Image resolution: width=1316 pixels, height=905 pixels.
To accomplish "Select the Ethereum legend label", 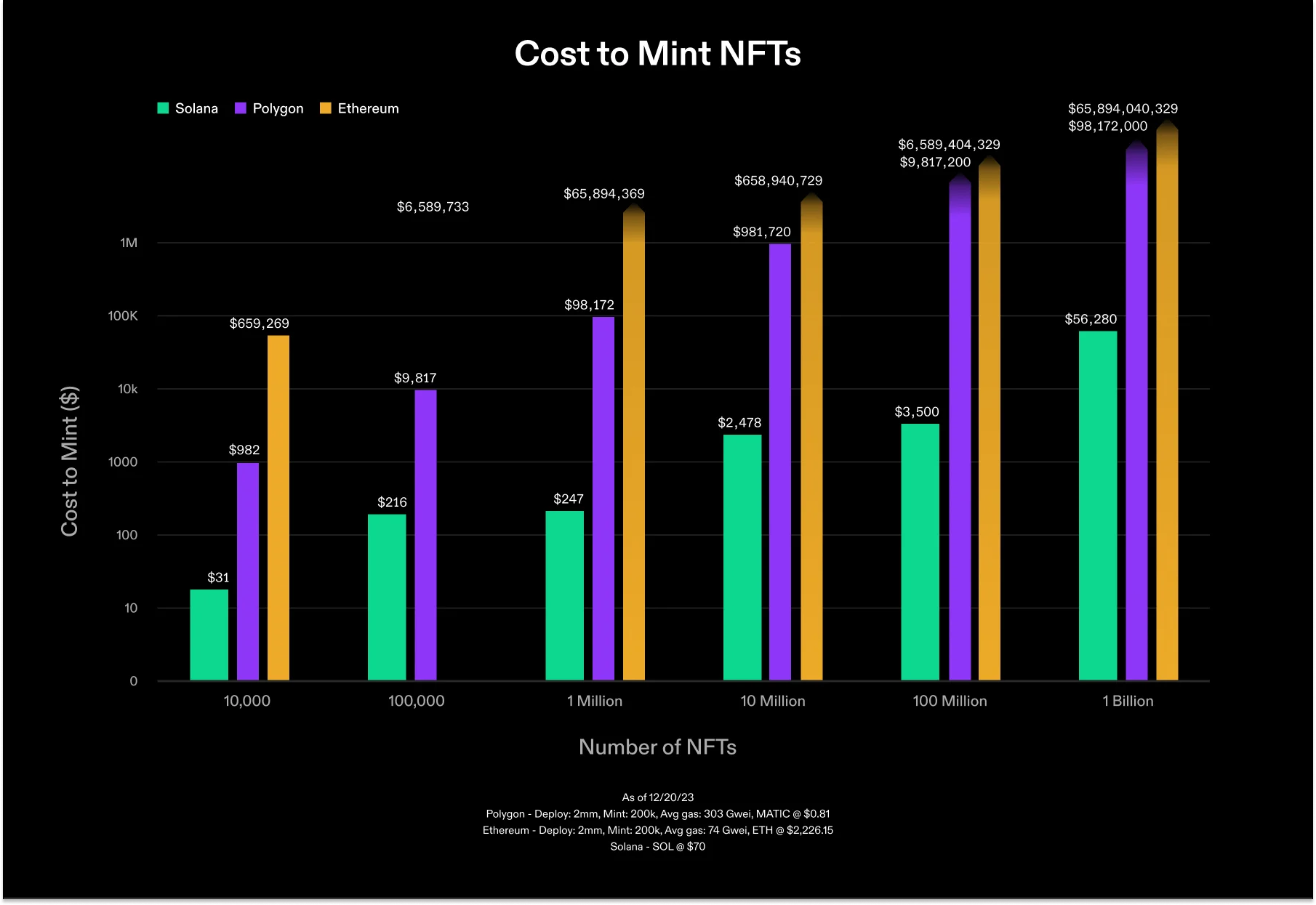I will [368, 108].
